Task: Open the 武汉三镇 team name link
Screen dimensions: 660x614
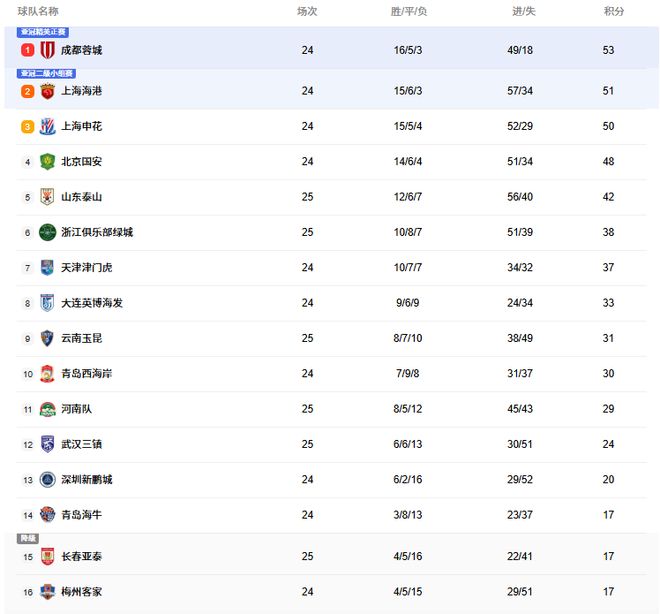Action: point(81,444)
